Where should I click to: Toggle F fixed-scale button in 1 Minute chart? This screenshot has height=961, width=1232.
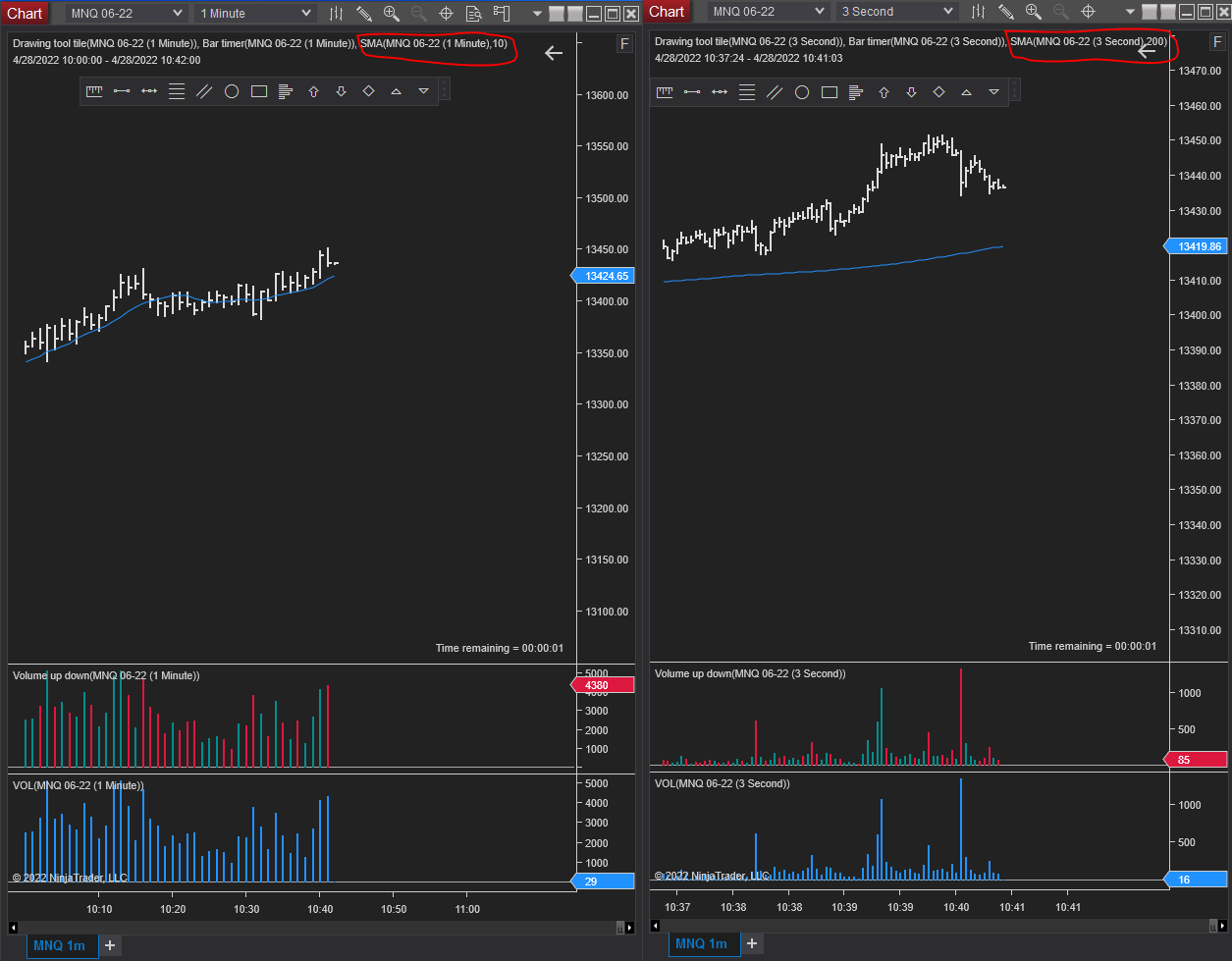pyautogui.click(x=624, y=44)
